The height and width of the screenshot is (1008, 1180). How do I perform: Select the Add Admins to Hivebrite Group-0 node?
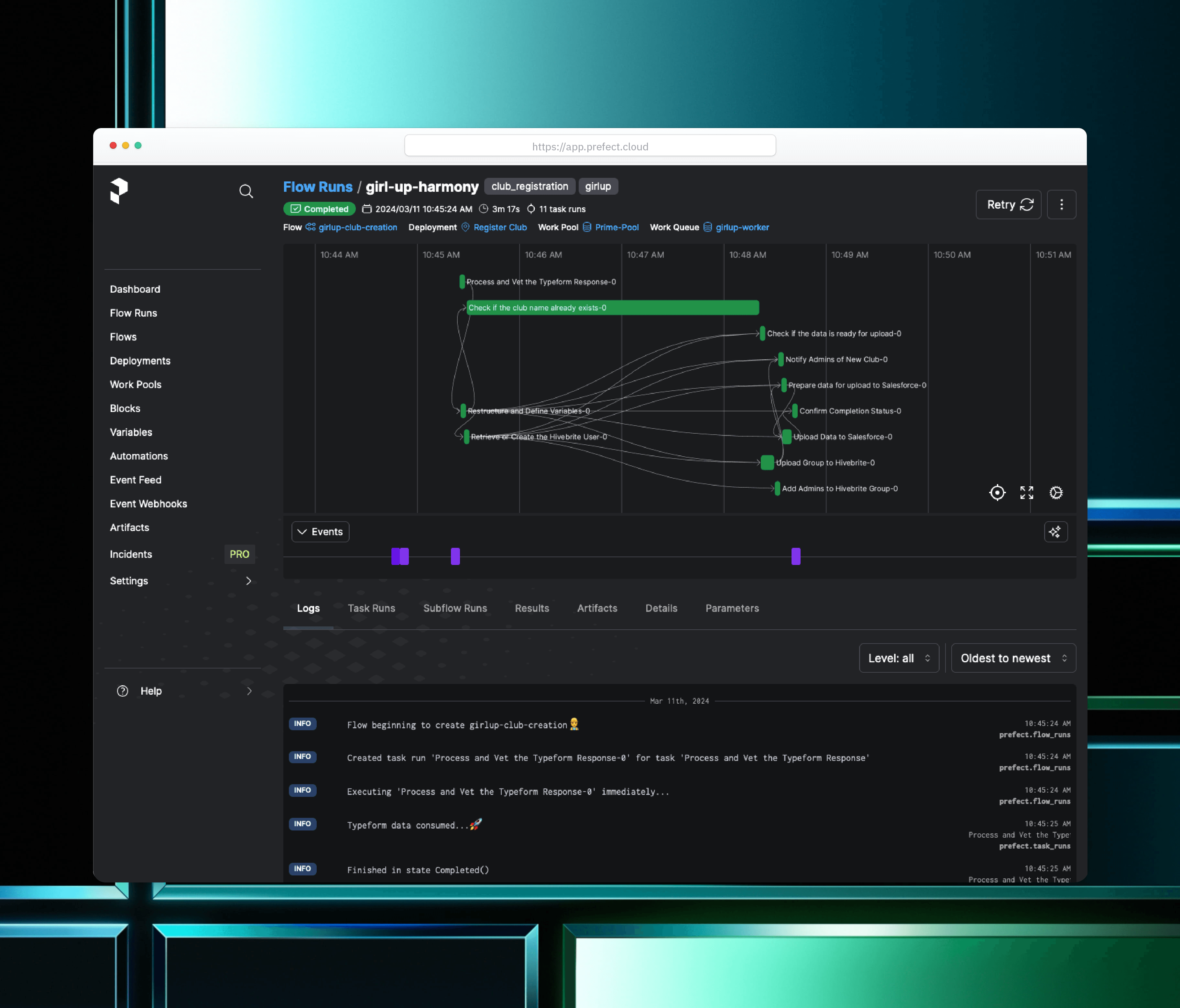(777, 489)
